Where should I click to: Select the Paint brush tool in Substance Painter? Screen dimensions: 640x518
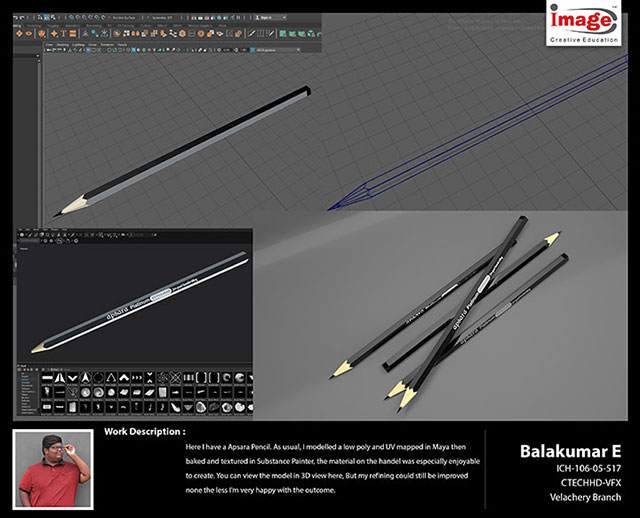[x=30, y=235]
